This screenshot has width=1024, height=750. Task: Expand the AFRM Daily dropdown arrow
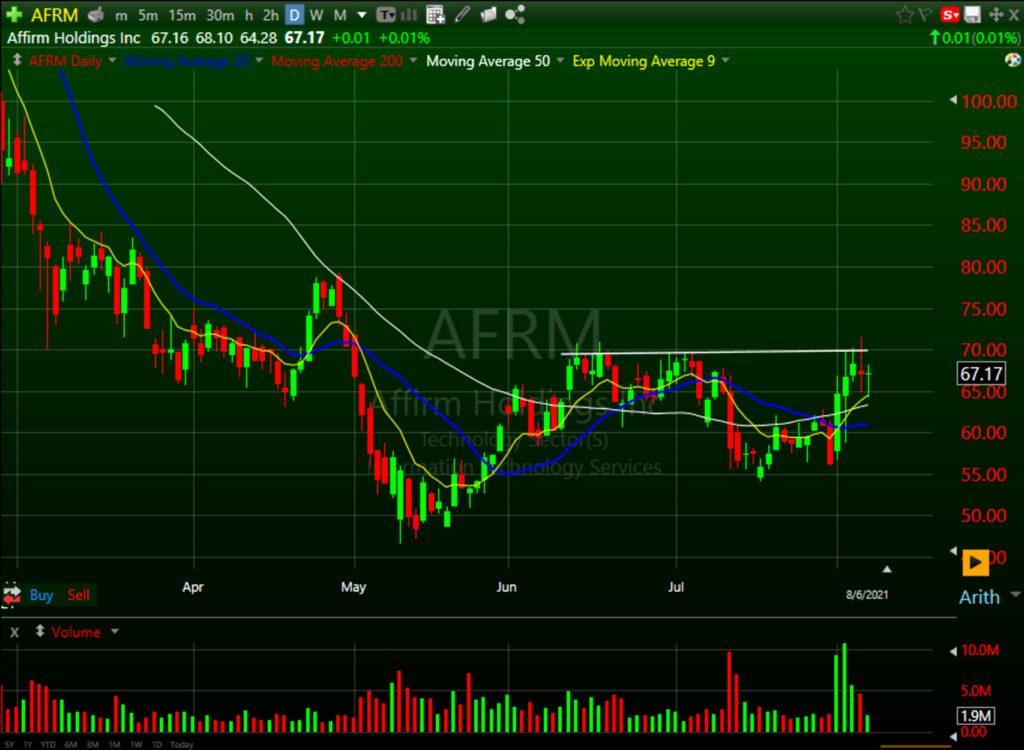click(112, 61)
